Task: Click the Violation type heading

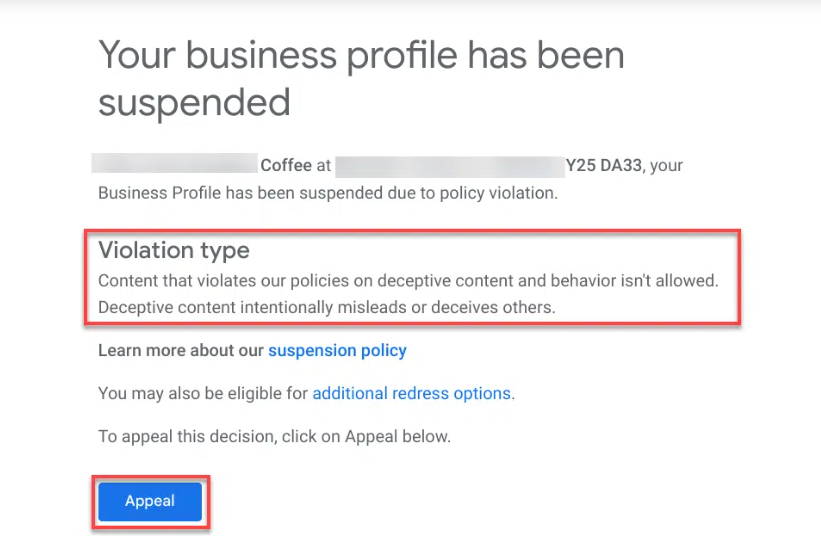Action: [x=174, y=250]
